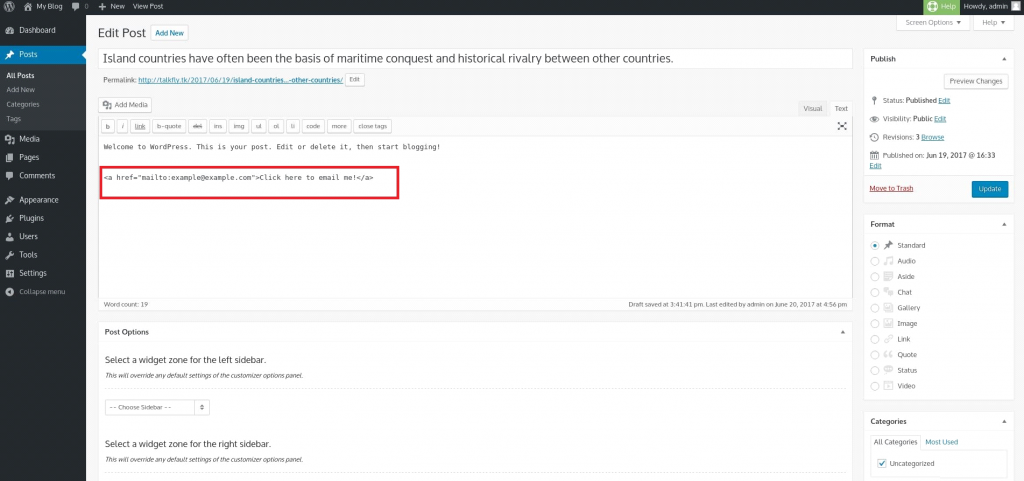Open Media section in sidebar

click(x=29, y=139)
